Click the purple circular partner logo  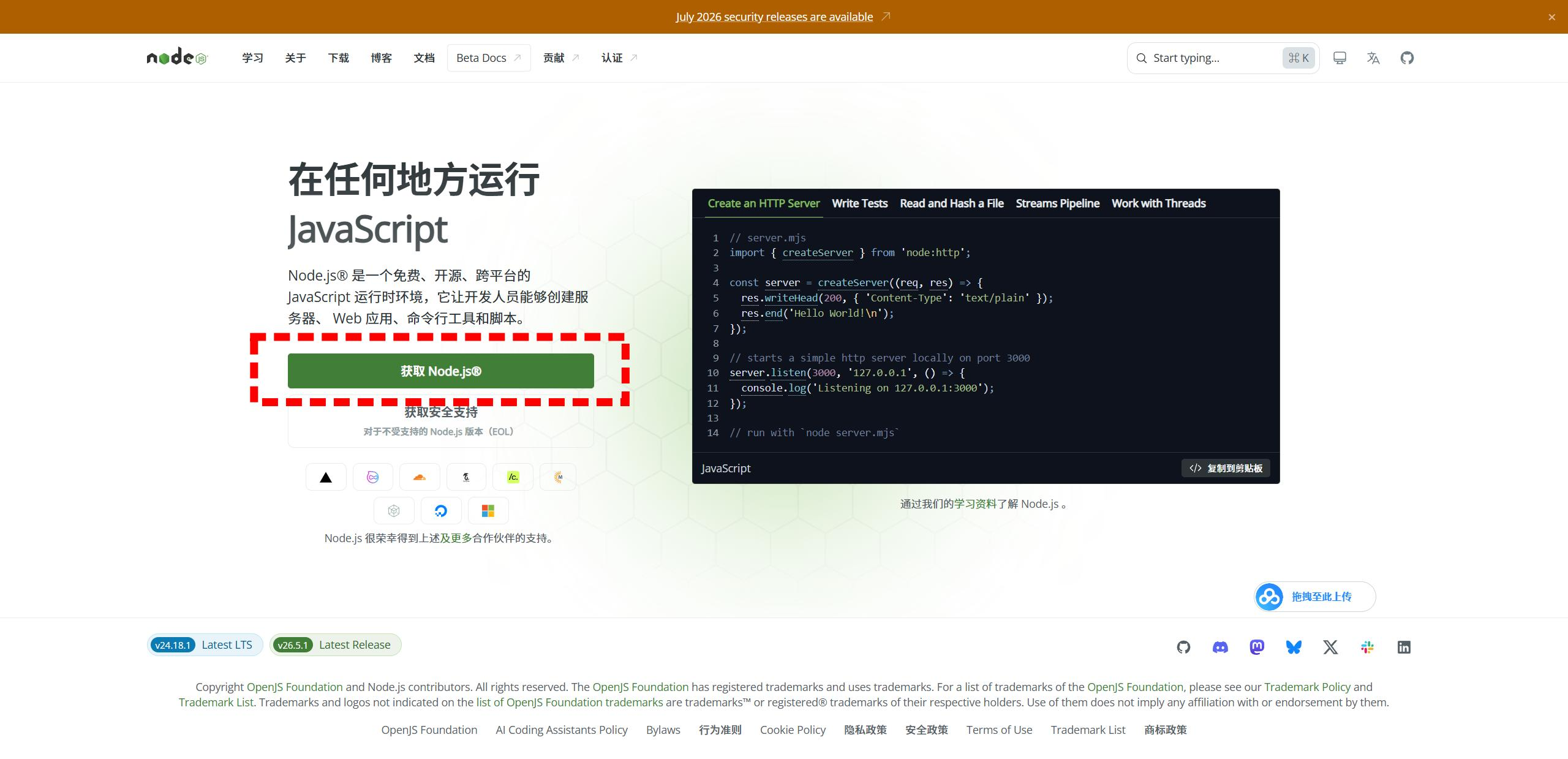(372, 477)
